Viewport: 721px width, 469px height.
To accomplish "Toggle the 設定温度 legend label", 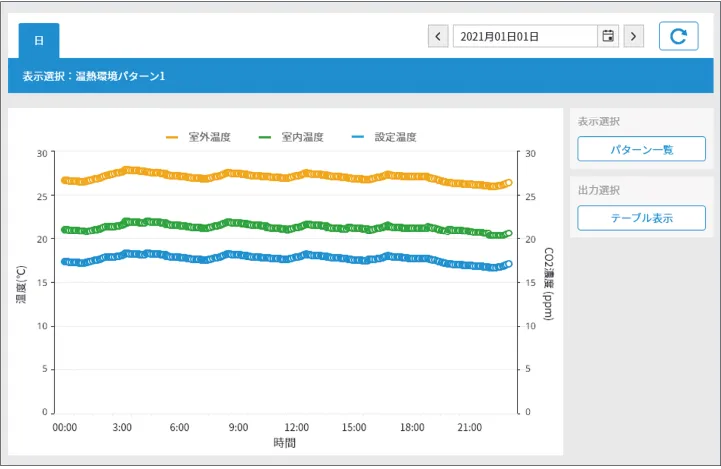I will click(x=395, y=137).
